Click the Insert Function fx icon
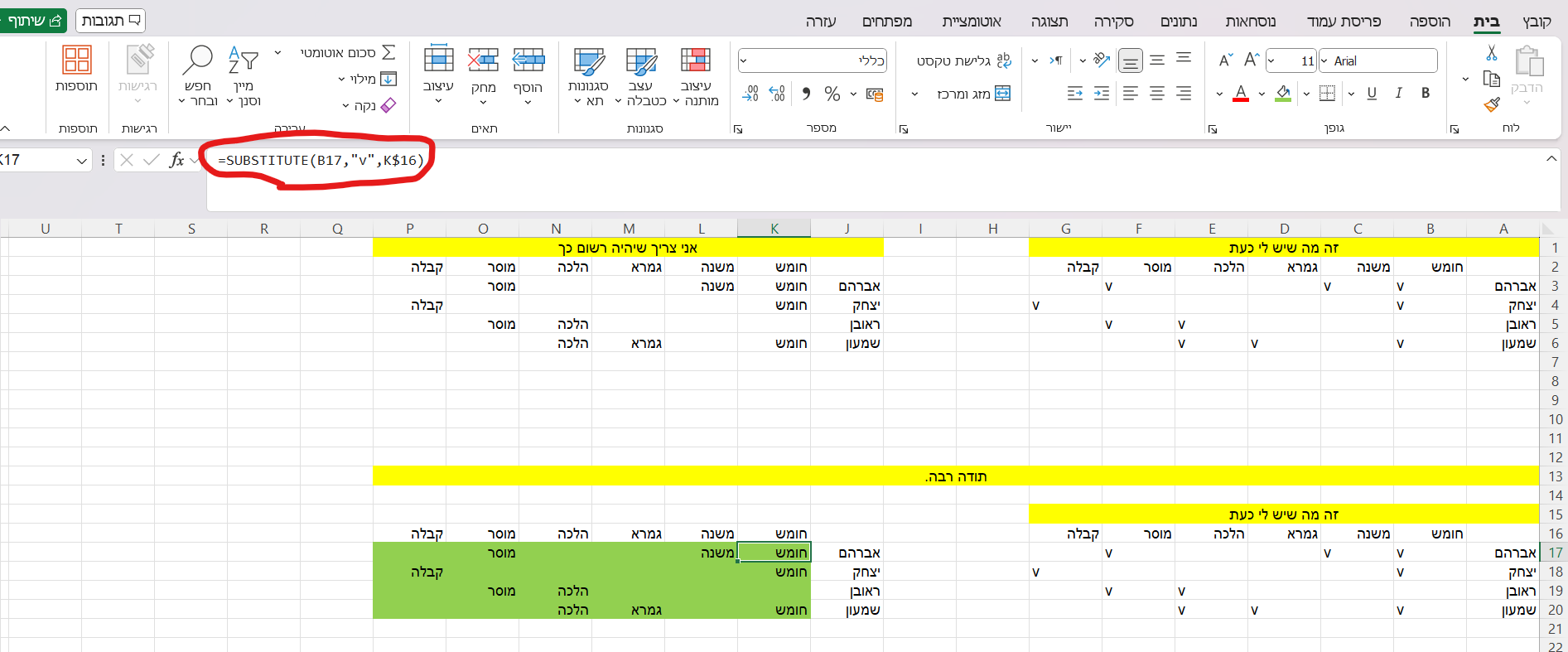 click(176, 160)
